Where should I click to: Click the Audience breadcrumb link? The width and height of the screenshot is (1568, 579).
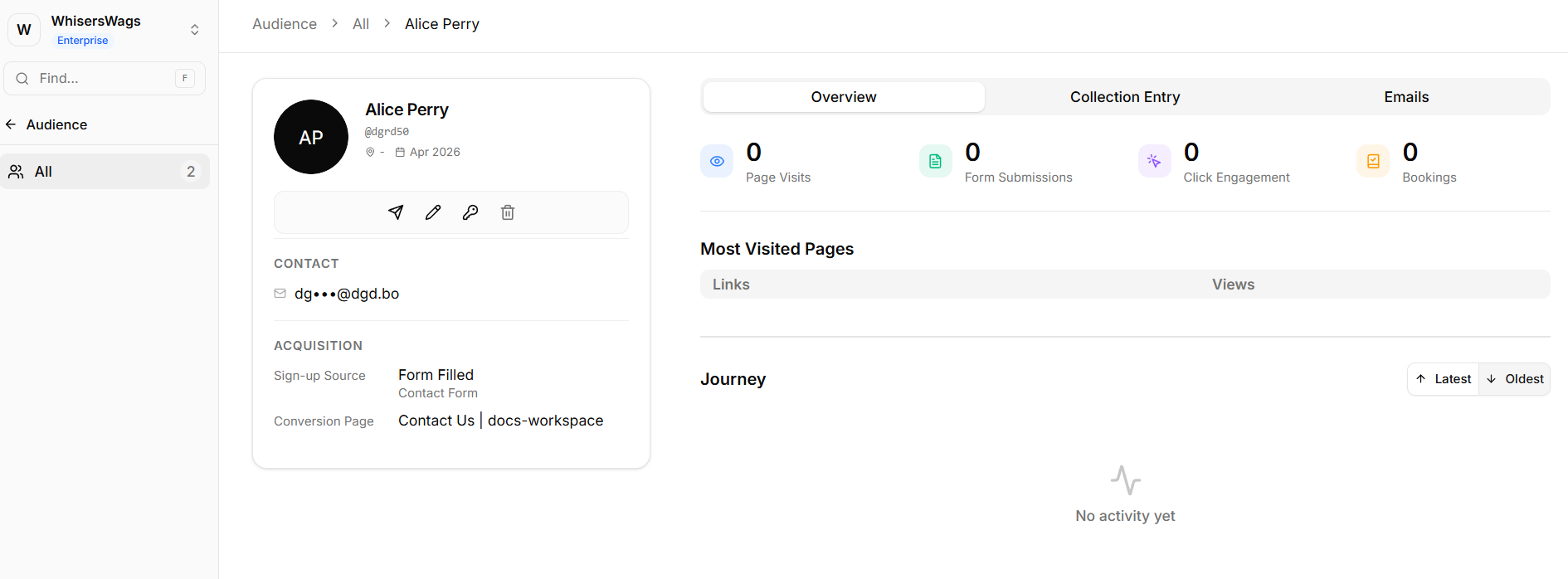[x=285, y=24]
